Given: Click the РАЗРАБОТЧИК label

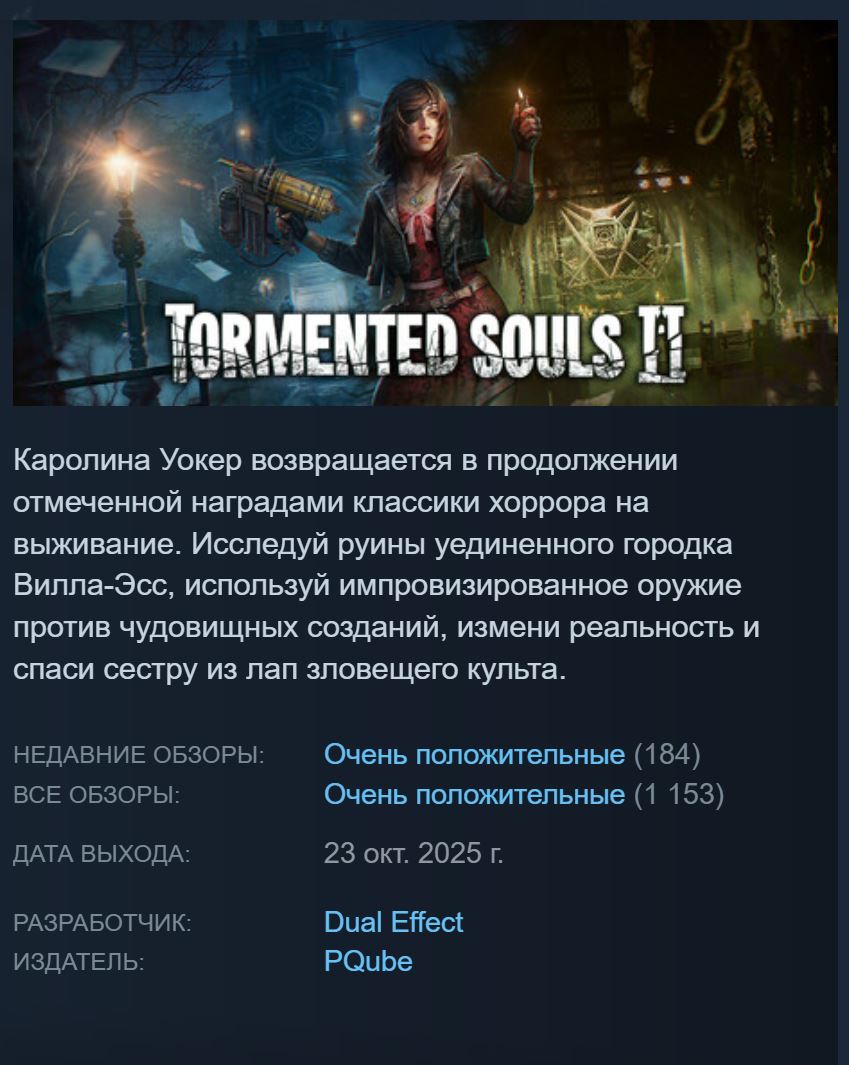Looking at the screenshot, I should pos(103,923).
